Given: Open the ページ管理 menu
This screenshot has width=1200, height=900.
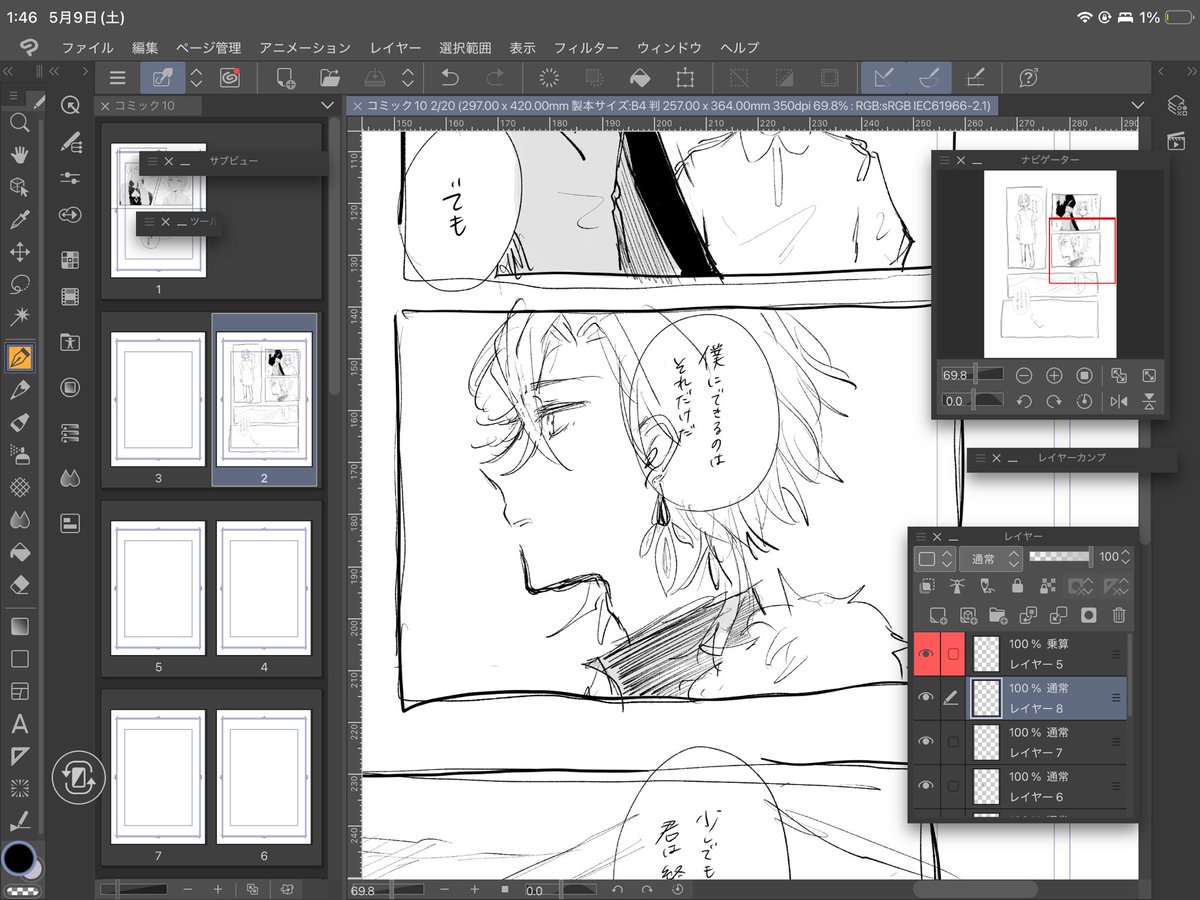Looking at the screenshot, I should pyautogui.click(x=208, y=47).
